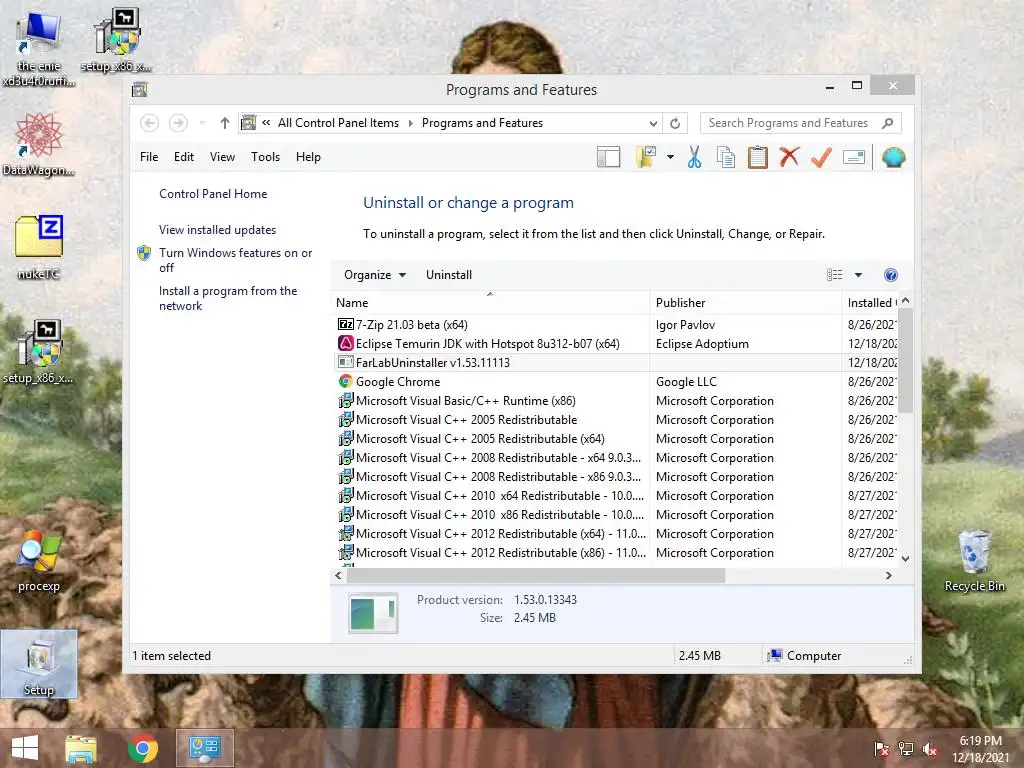Open the Edit menu
Viewport: 1024px width, 768px height.
coord(184,157)
